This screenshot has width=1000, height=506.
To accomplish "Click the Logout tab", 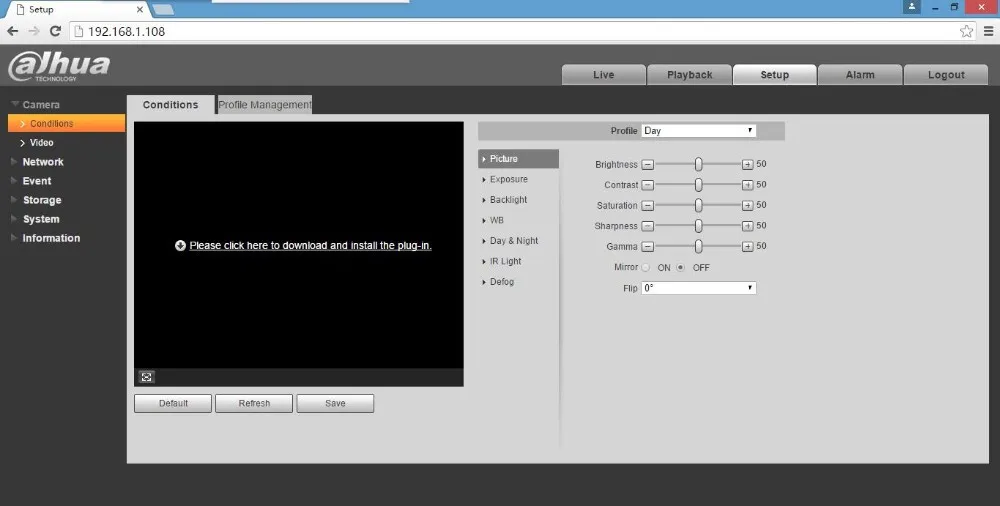I will click(946, 75).
